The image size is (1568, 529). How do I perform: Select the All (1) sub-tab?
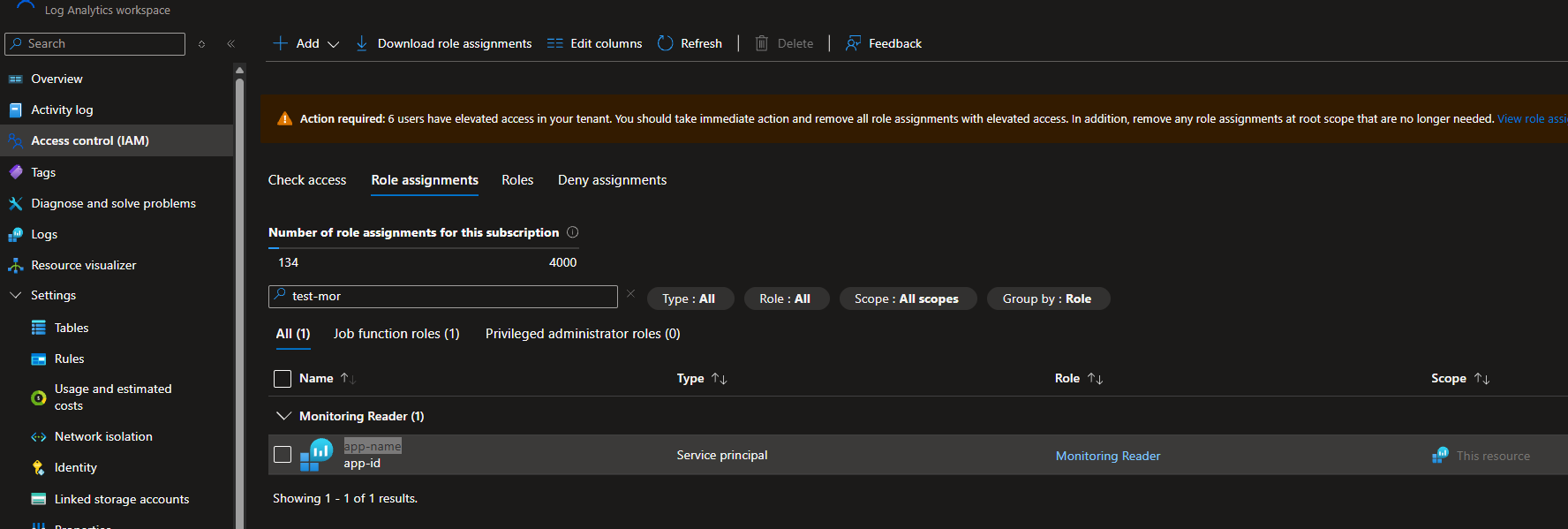pyautogui.click(x=293, y=334)
